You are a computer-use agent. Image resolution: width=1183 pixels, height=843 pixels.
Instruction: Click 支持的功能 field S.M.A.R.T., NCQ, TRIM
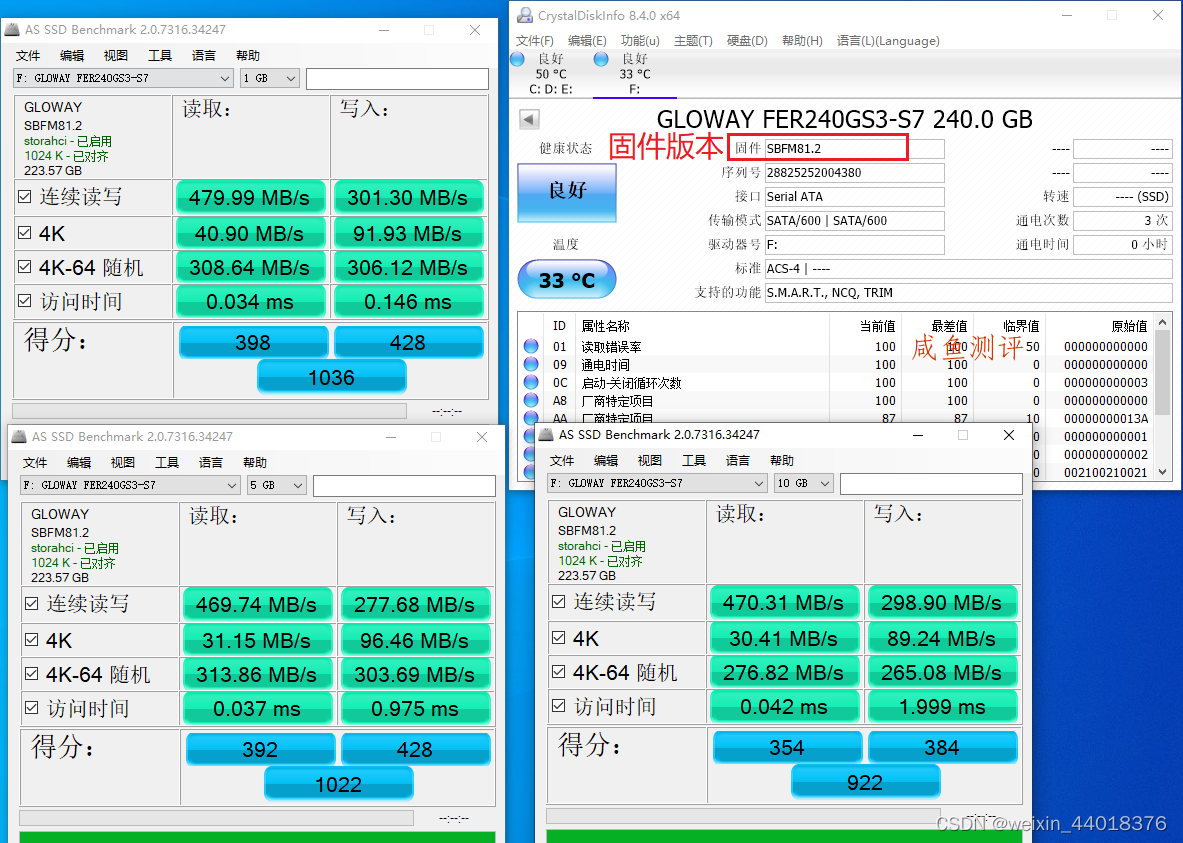click(969, 293)
